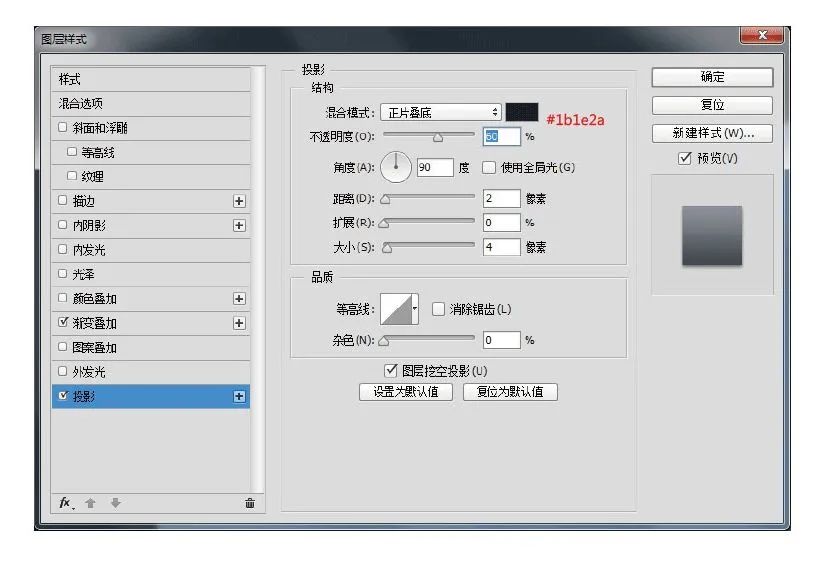Image resolution: width=834 pixels, height=564 pixels.
Task: Click the plus icon beside 描边
Action: click(x=239, y=201)
